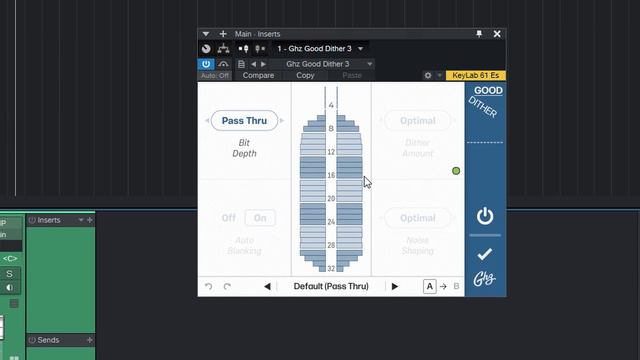Open the Ghz Good Dither 3 preset dropdown
The width and height of the screenshot is (640, 360).
click(323, 64)
